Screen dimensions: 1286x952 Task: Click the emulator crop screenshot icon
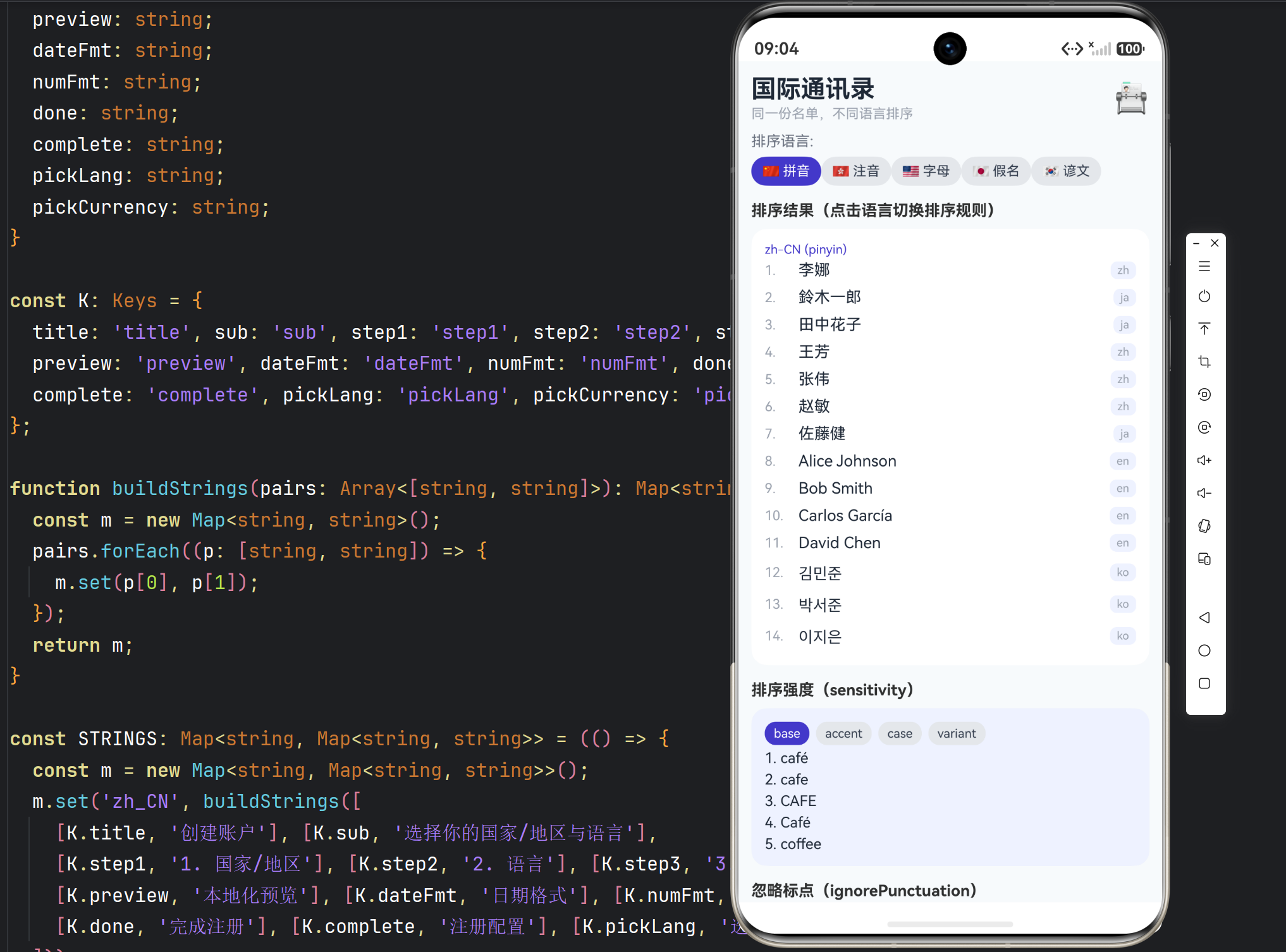pyautogui.click(x=1204, y=362)
